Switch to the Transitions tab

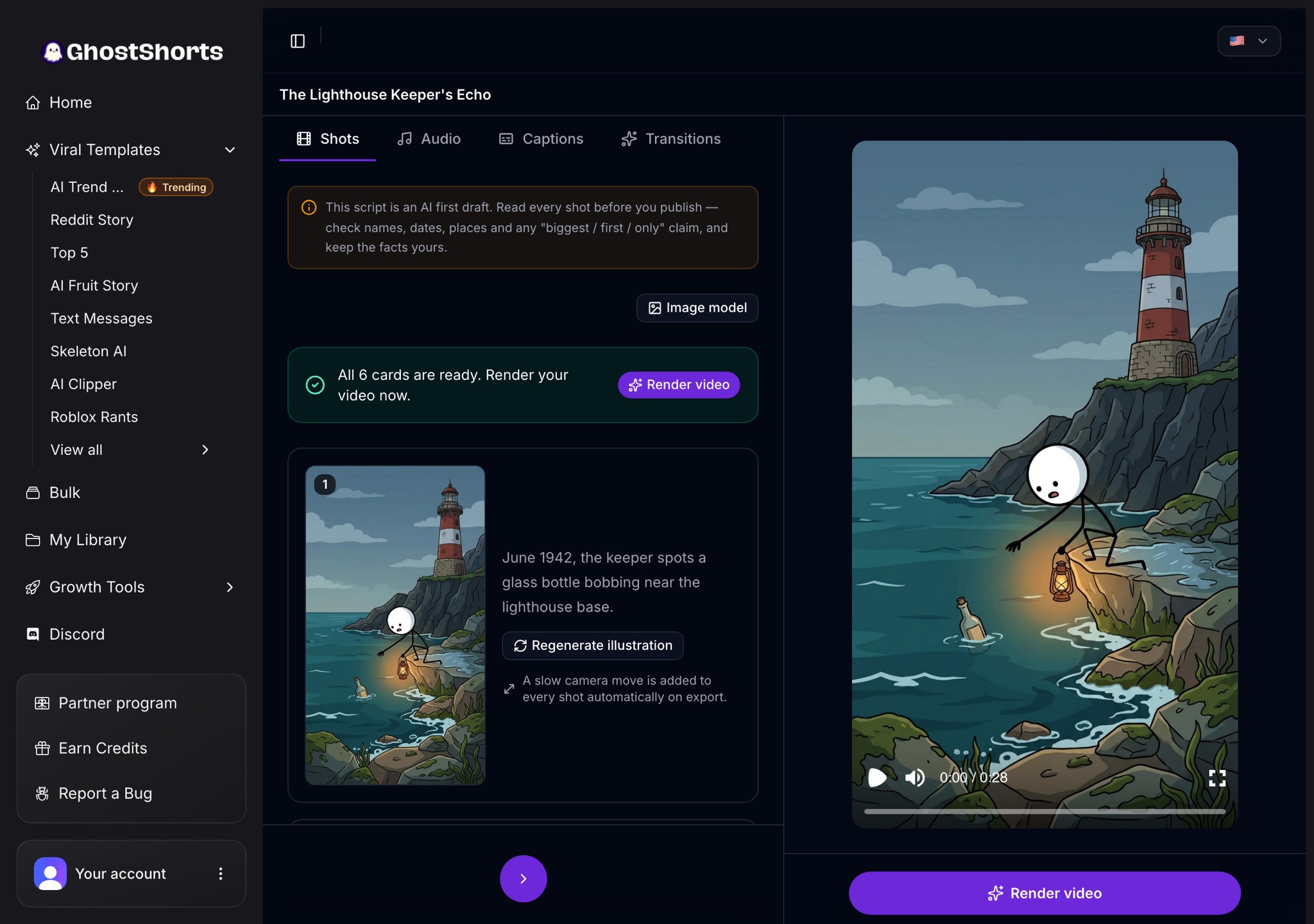tap(671, 139)
